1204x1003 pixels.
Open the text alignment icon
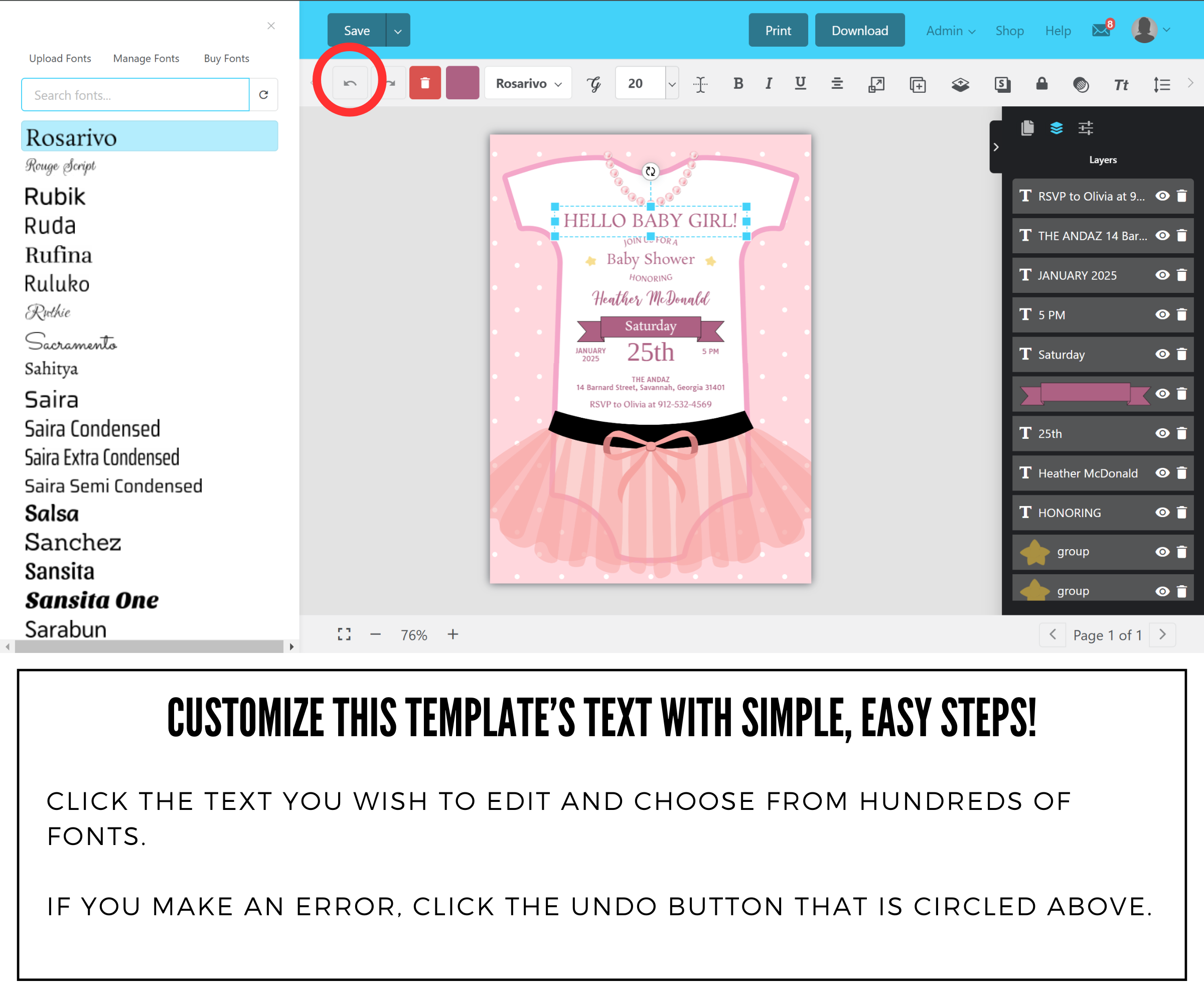836,84
